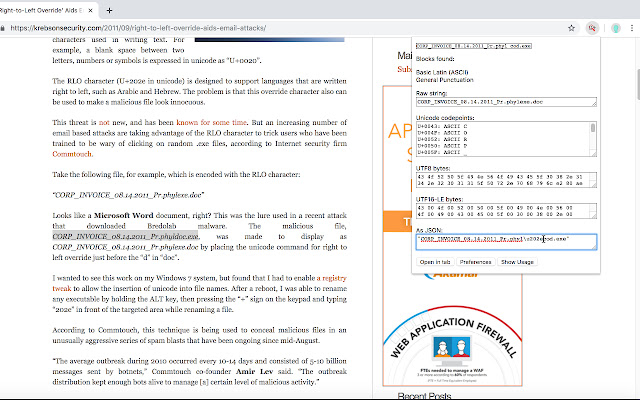Click quoted filename CORP_INVOICE_08.14.2011_Pr.phylexe.doc
640x400 pixels.
[128, 195]
